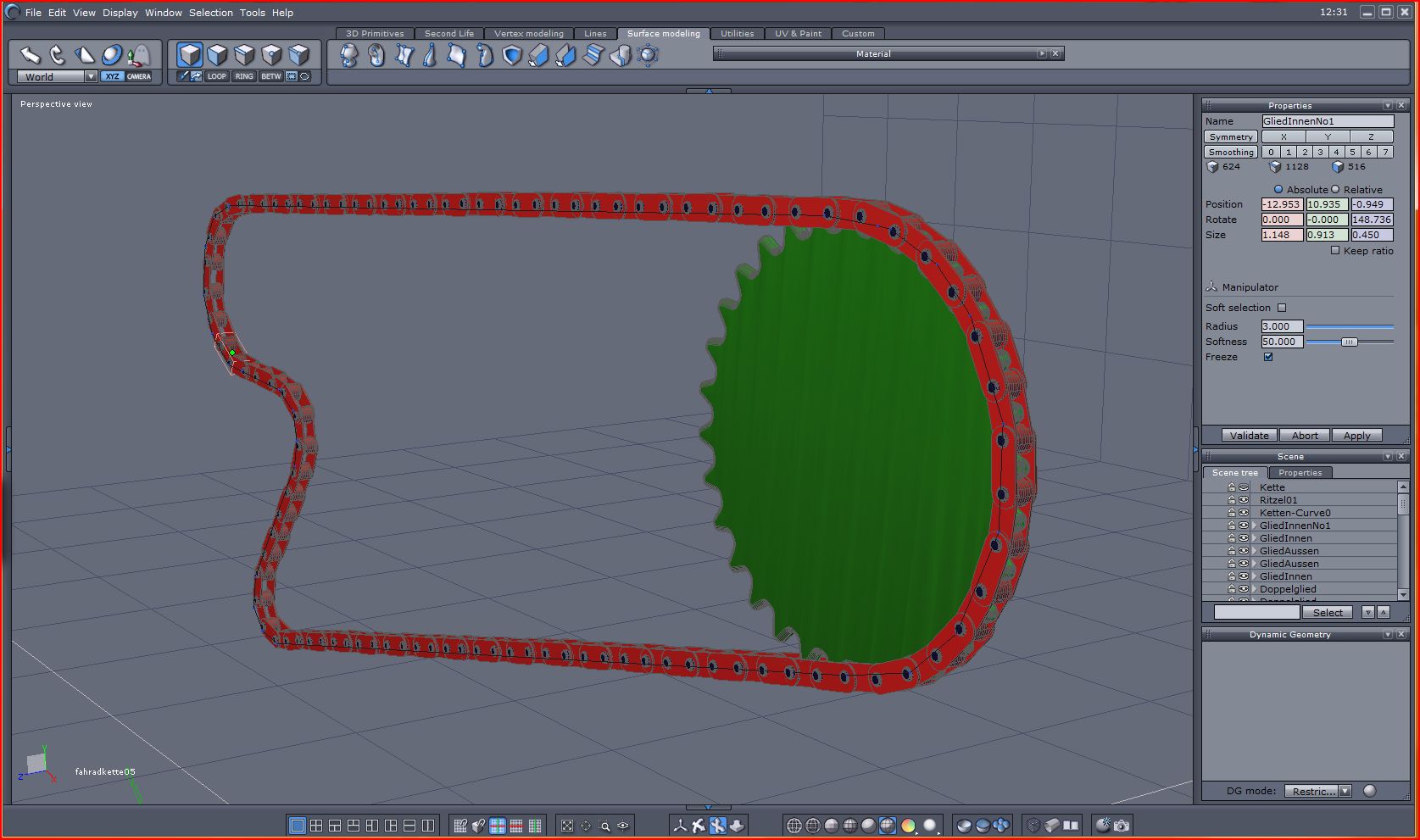Image resolution: width=1420 pixels, height=840 pixels.
Task: Select Ketten-Curve0 in the scene tree
Action: pos(1295,513)
